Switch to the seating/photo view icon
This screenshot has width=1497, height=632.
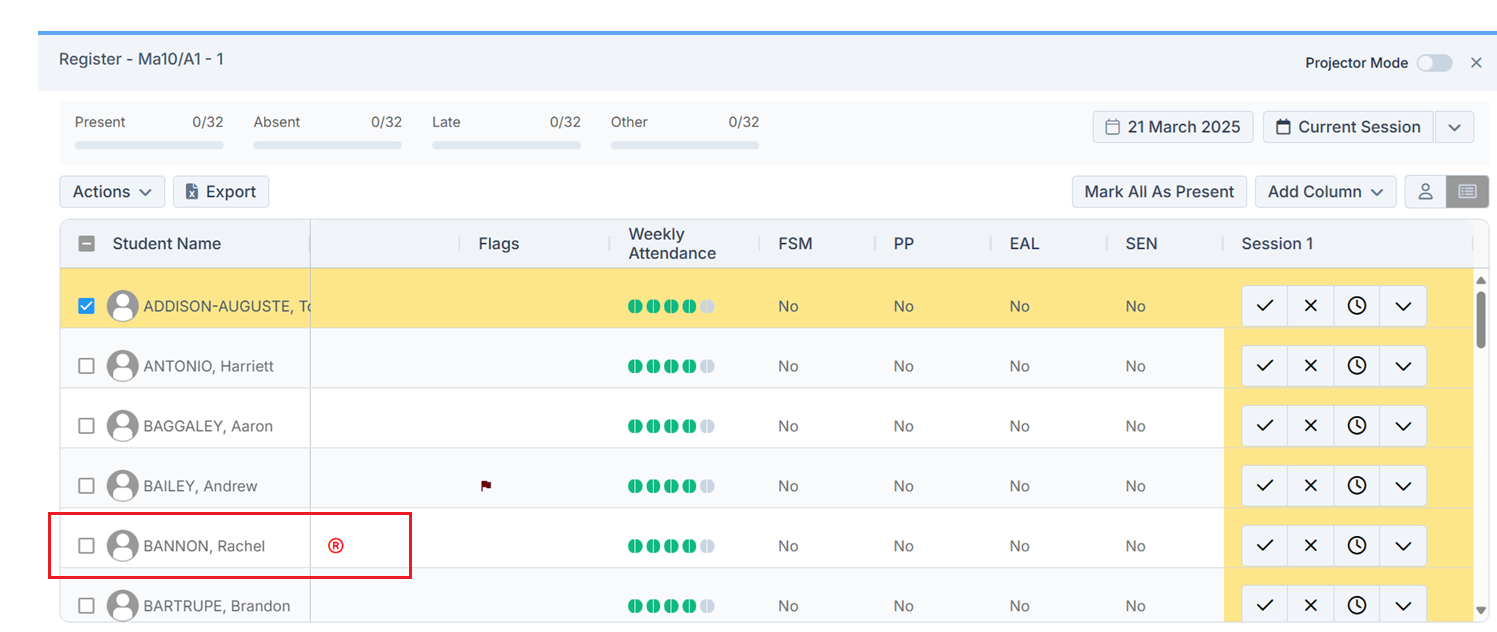(x=1426, y=192)
